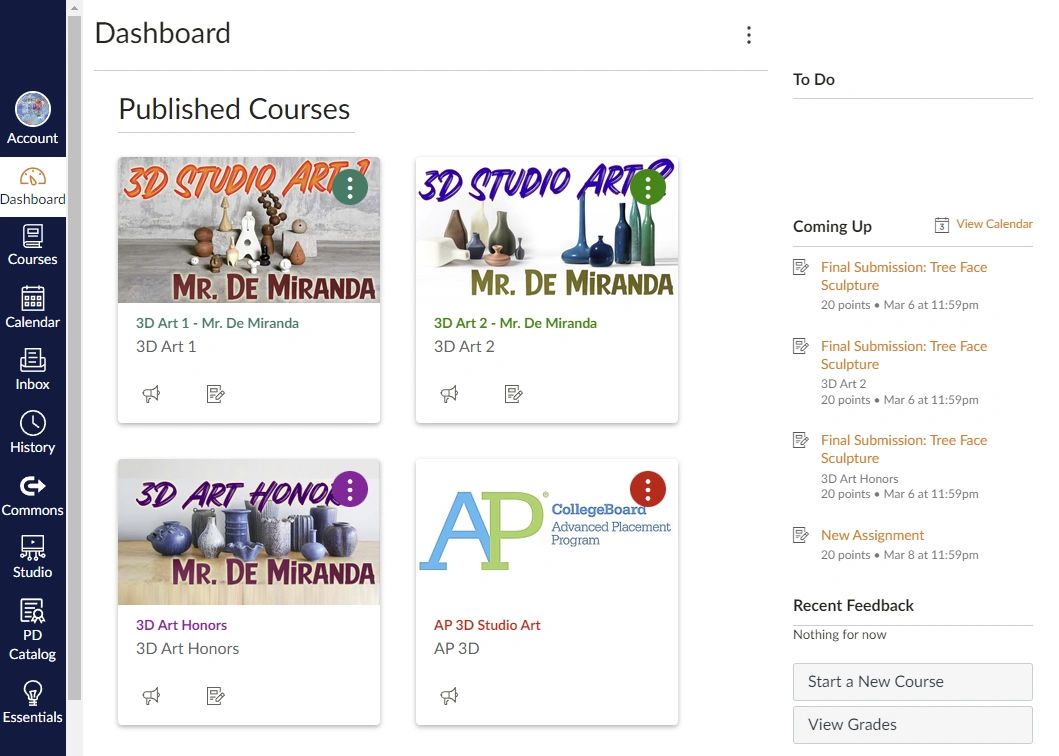
Task: Click the View Calendar link
Action: pos(994,224)
